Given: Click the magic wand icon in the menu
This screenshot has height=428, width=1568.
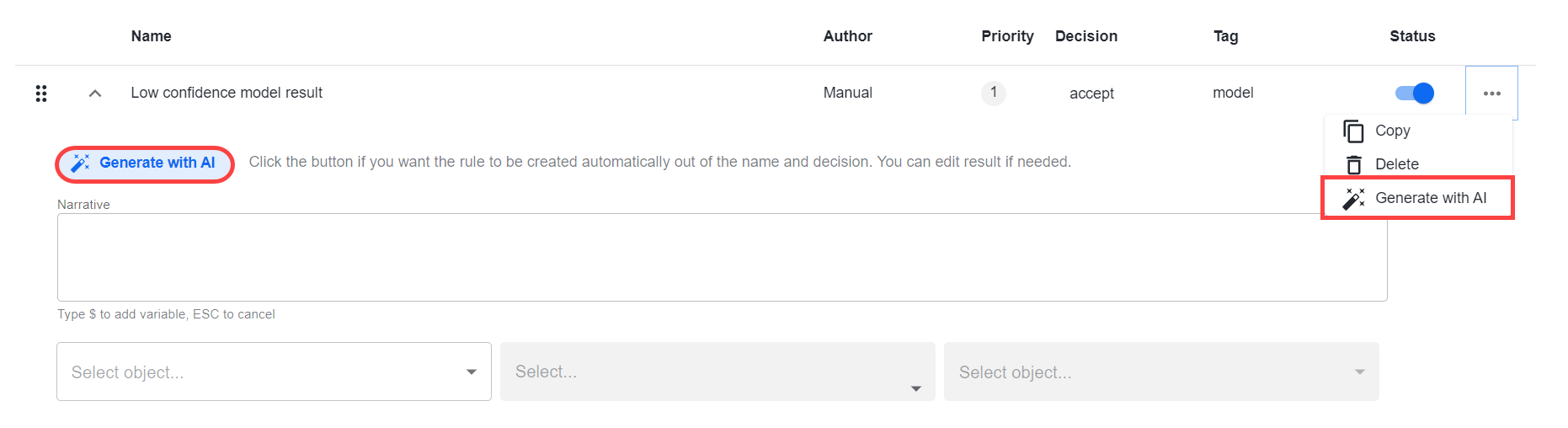Looking at the screenshot, I should [x=1353, y=198].
